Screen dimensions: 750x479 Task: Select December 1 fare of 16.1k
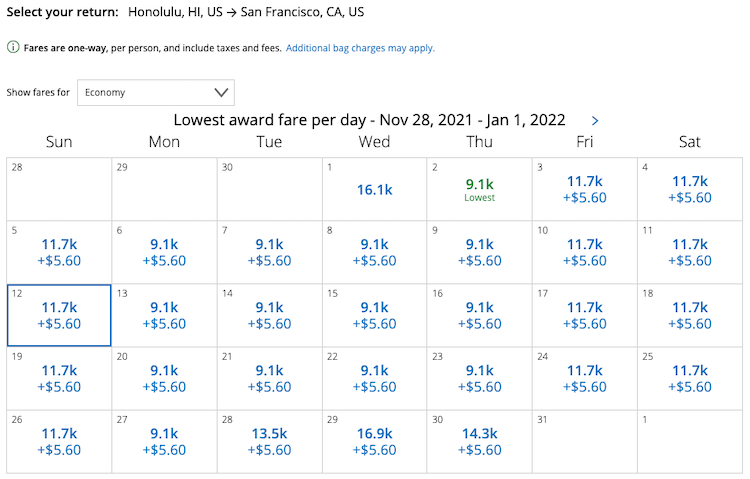(x=375, y=189)
